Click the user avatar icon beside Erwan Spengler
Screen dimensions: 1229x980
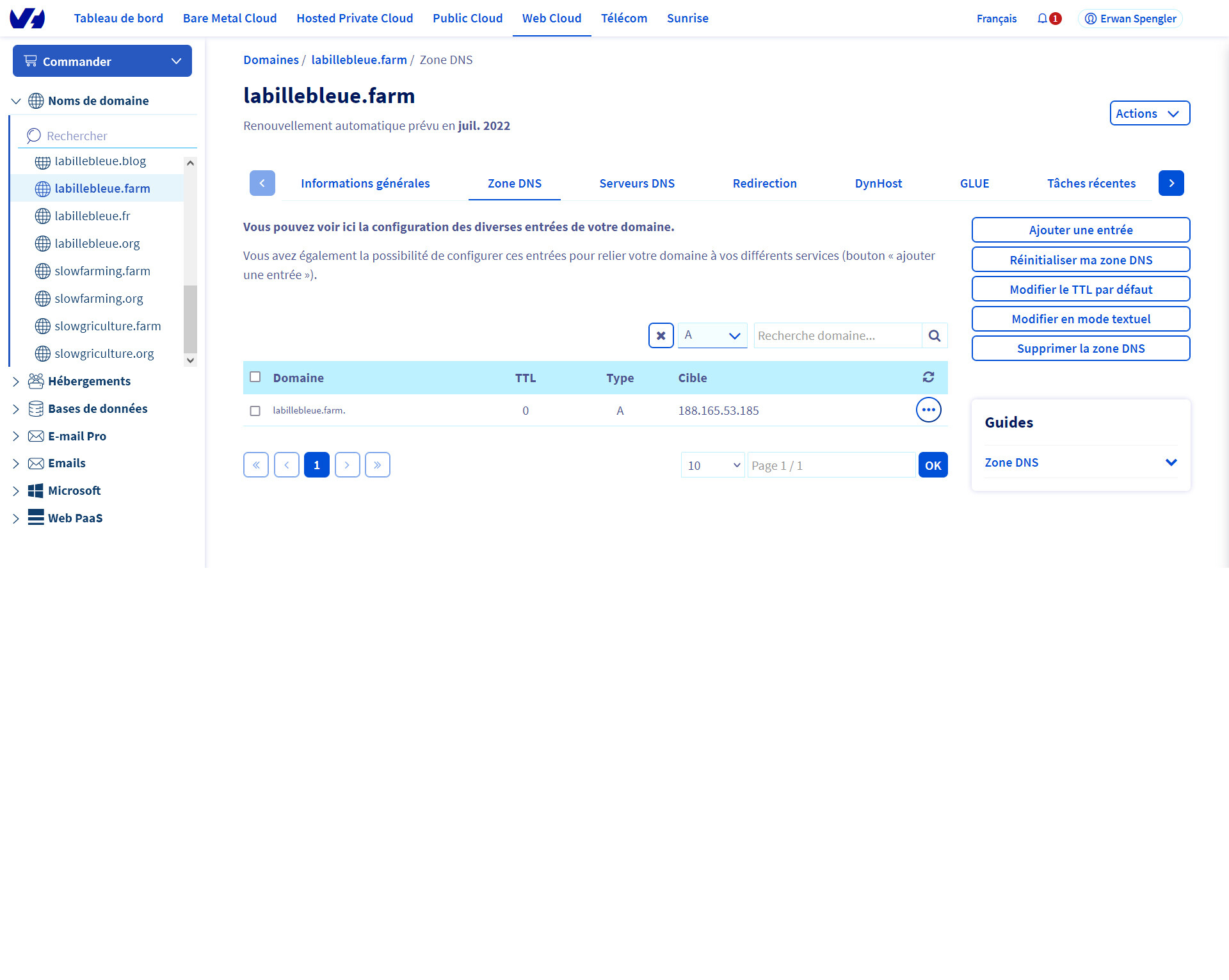point(1091,19)
